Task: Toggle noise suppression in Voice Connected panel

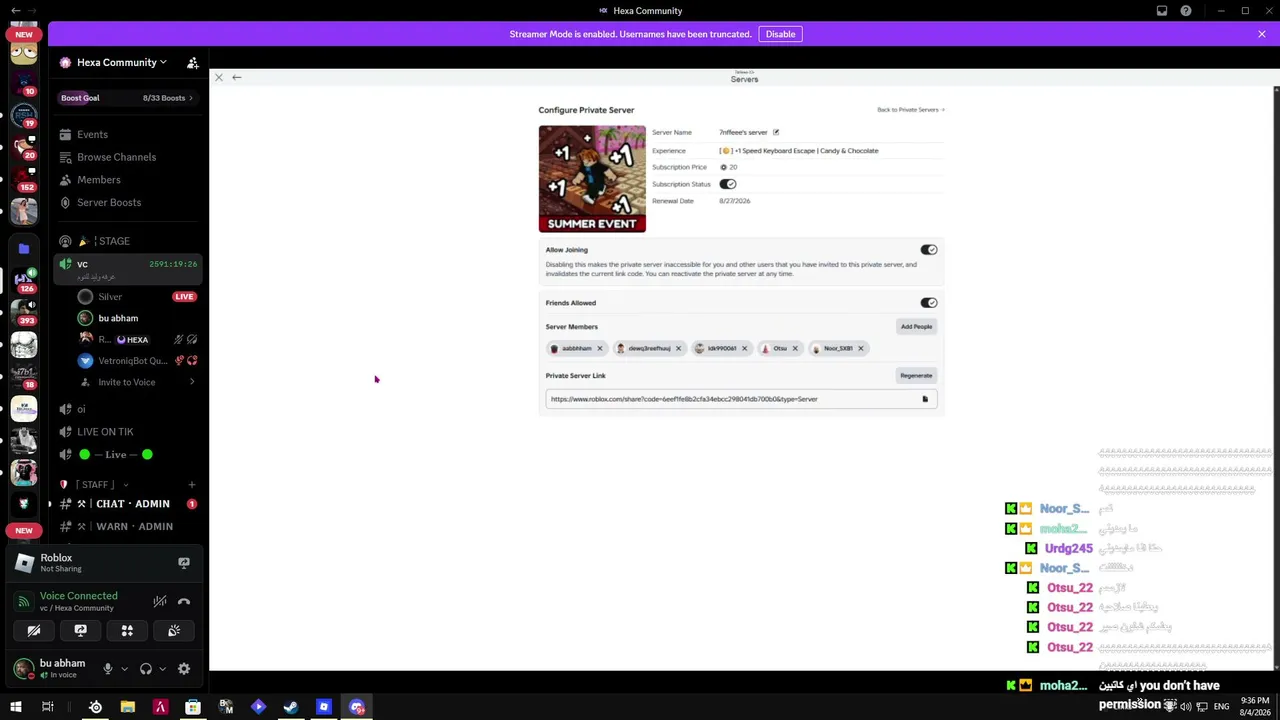Action: pos(160,601)
